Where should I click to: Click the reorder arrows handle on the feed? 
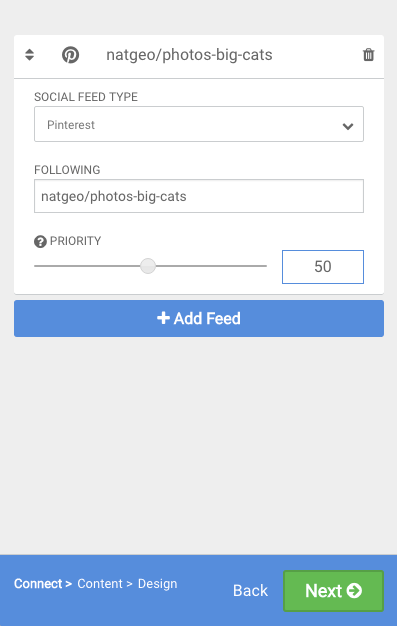[x=30, y=55]
